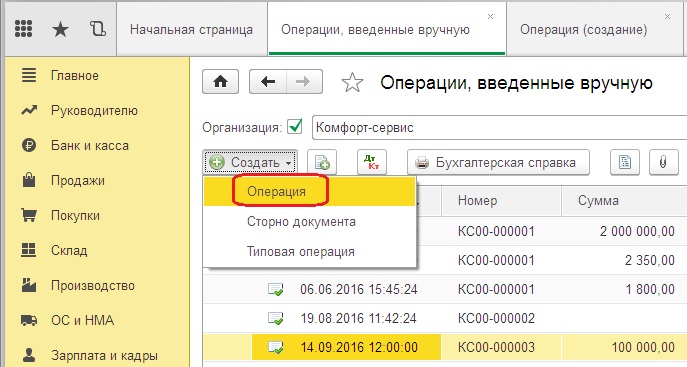Switch to Начальная страница tab

pyautogui.click(x=191, y=29)
